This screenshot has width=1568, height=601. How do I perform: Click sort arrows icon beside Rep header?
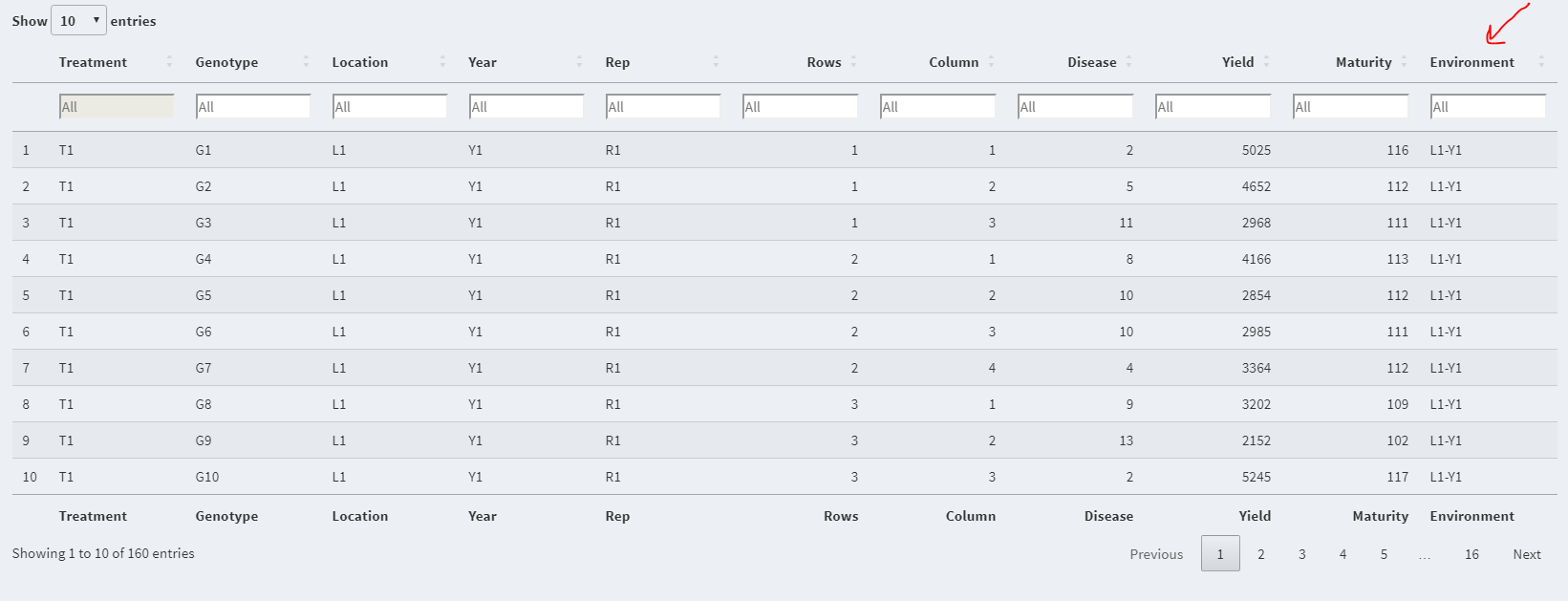(x=716, y=62)
